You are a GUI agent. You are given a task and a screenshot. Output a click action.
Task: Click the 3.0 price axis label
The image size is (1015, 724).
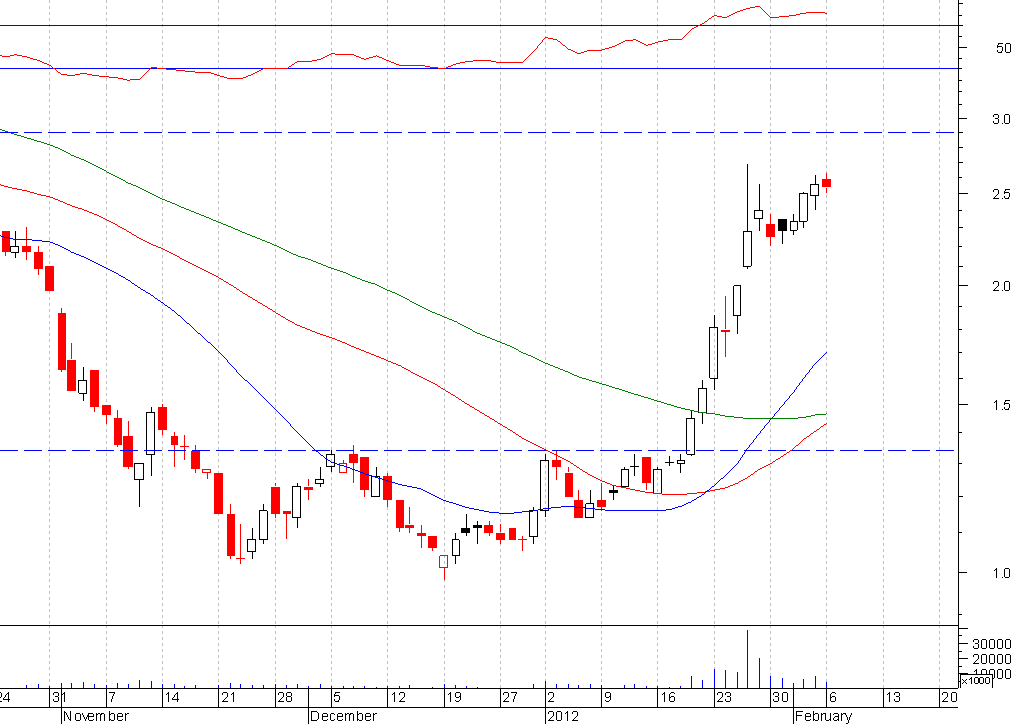tap(1001, 119)
